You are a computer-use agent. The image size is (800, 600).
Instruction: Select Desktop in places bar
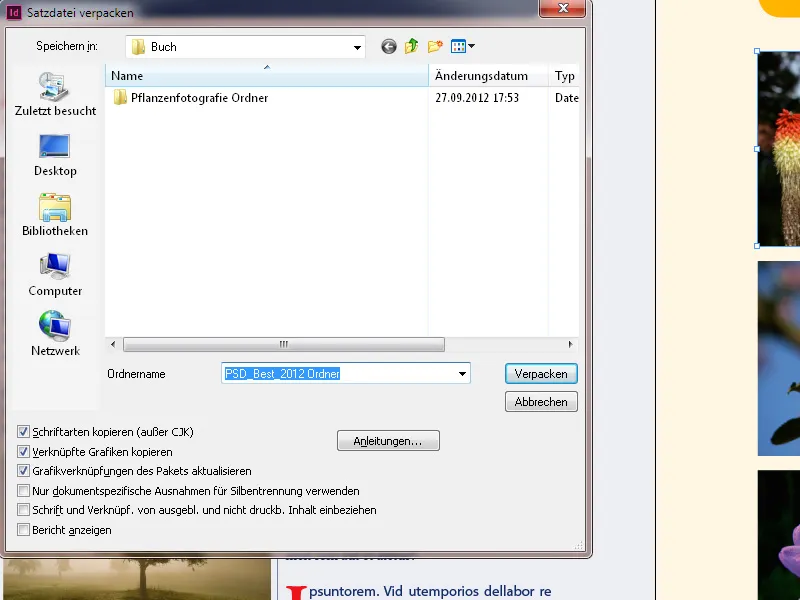tap(55, 156)
